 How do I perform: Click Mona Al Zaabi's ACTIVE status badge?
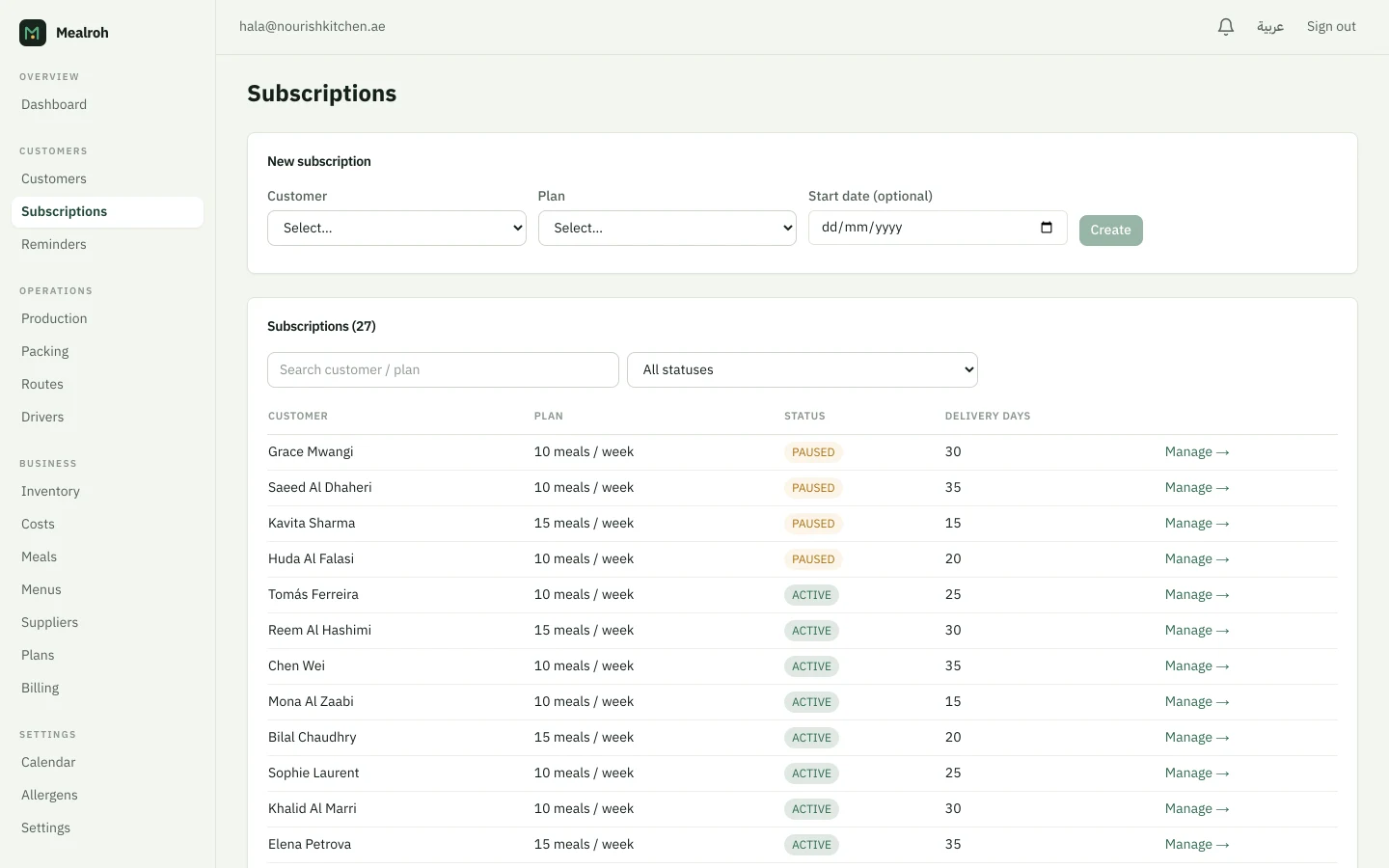[811, 702]
